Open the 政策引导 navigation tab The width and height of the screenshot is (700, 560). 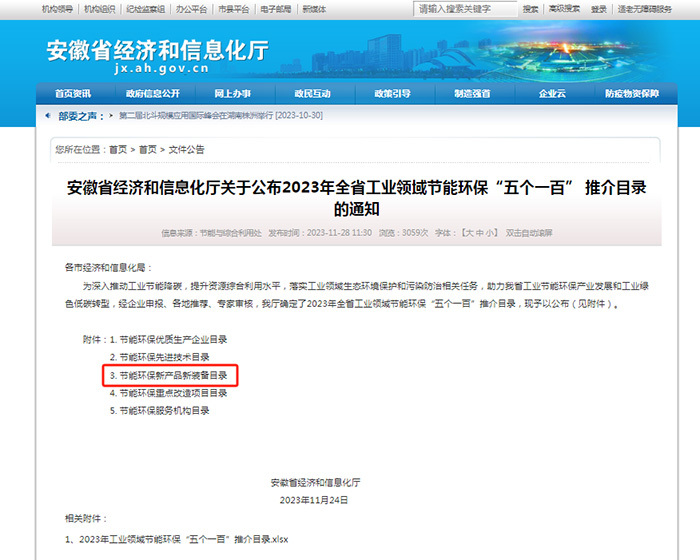tap(392, 93)
